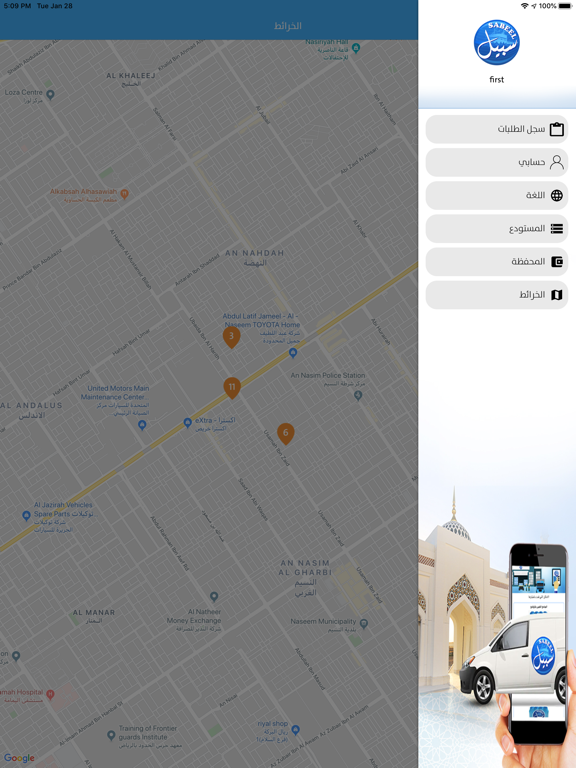576x768 pixels.
Task: Check the battery indicator in the status bar
Action: click(x=564, y=6)
